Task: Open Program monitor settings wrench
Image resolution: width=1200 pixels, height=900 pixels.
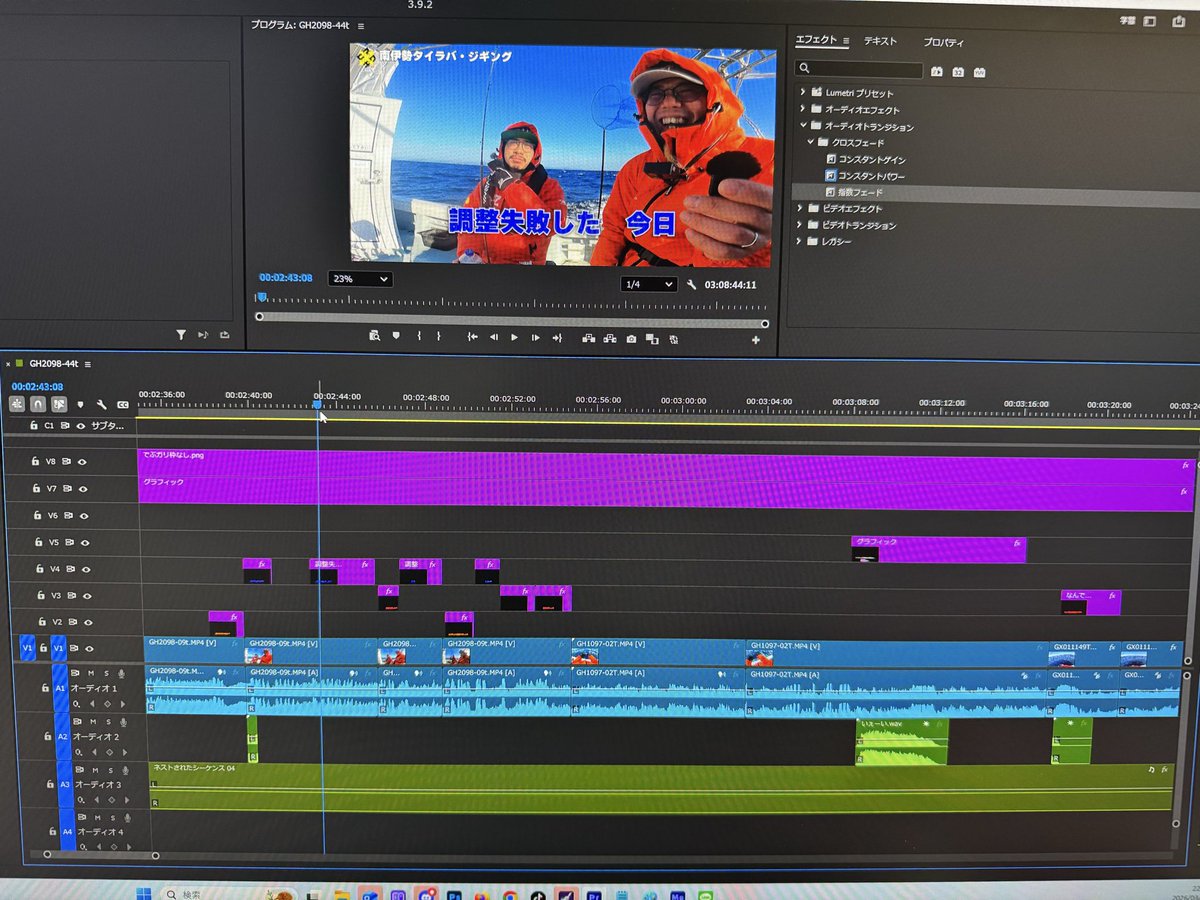Action: 691,284
